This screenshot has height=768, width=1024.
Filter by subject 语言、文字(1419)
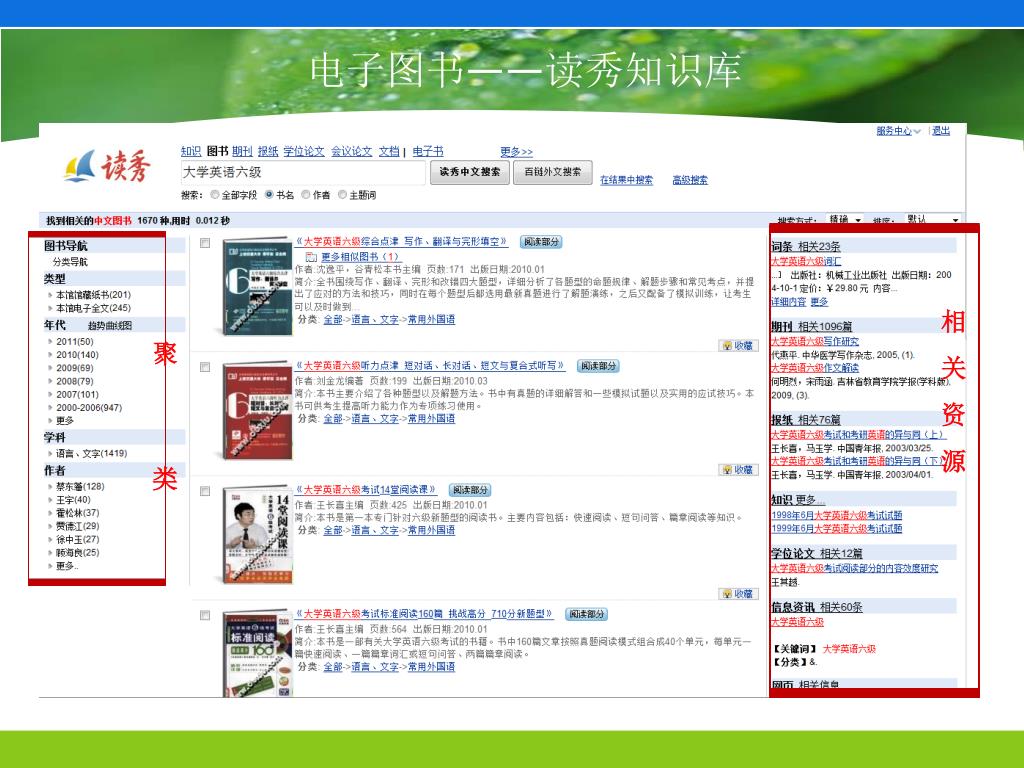(91, 453)
